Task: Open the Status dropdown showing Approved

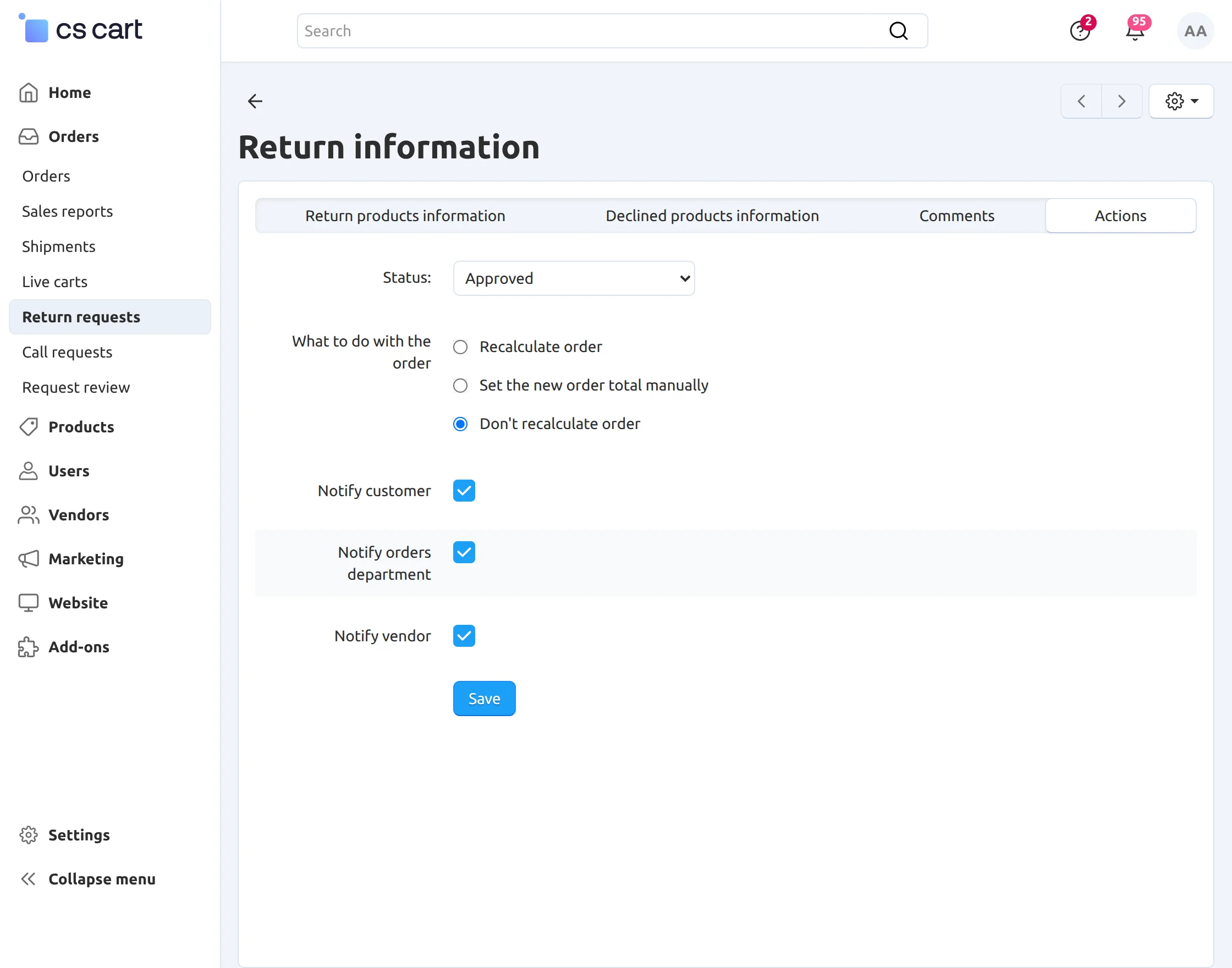Action: point(574,278)
